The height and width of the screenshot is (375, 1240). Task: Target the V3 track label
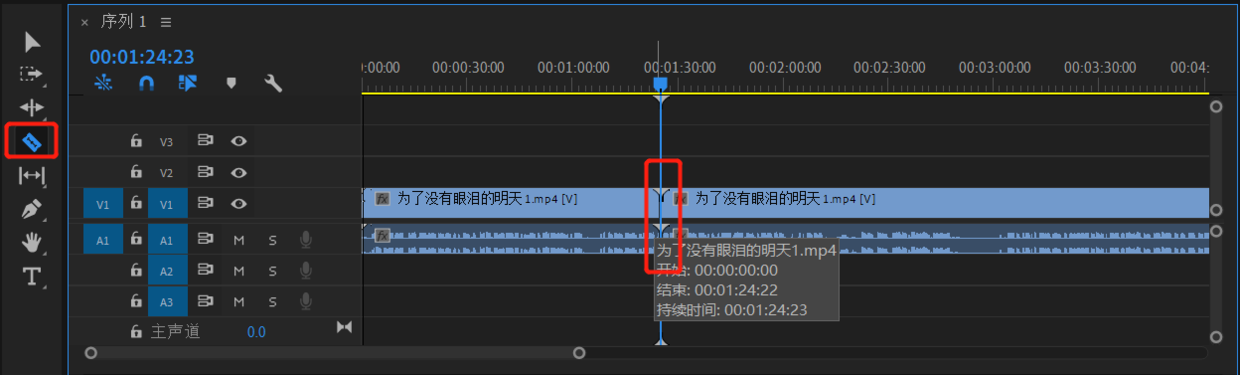point(167,142)
